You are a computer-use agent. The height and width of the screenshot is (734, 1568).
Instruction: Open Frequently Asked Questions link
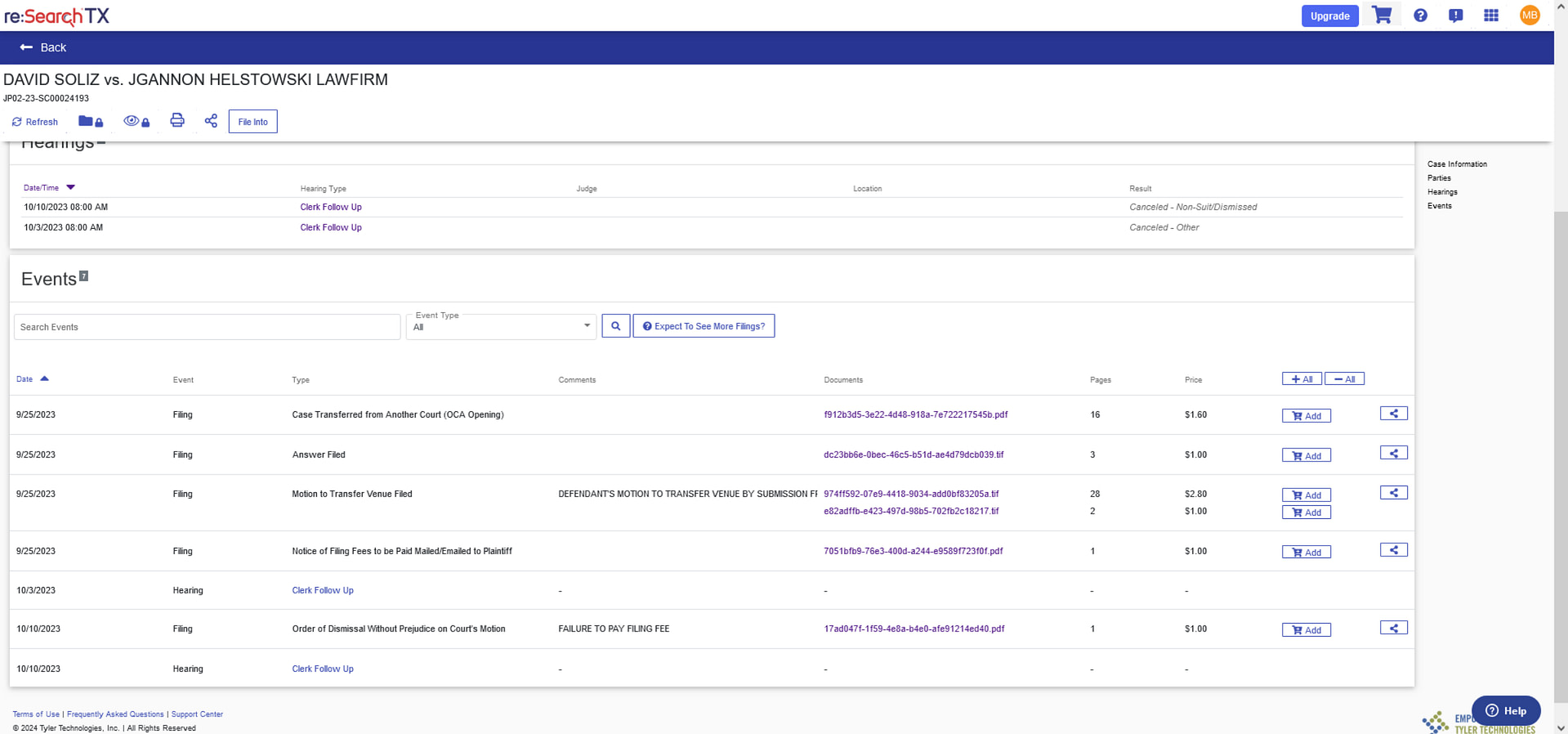pos(115,714)
